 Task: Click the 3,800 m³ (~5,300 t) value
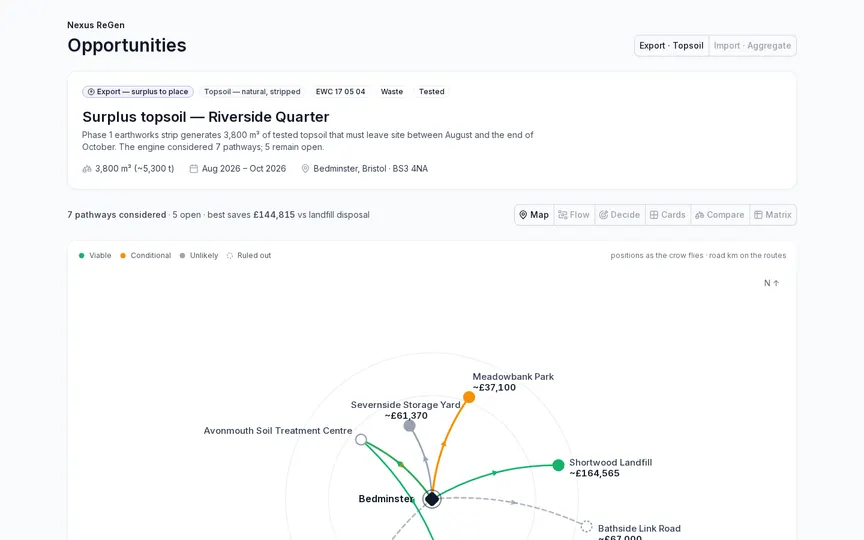pyautogui.click(x=134, y=169)
